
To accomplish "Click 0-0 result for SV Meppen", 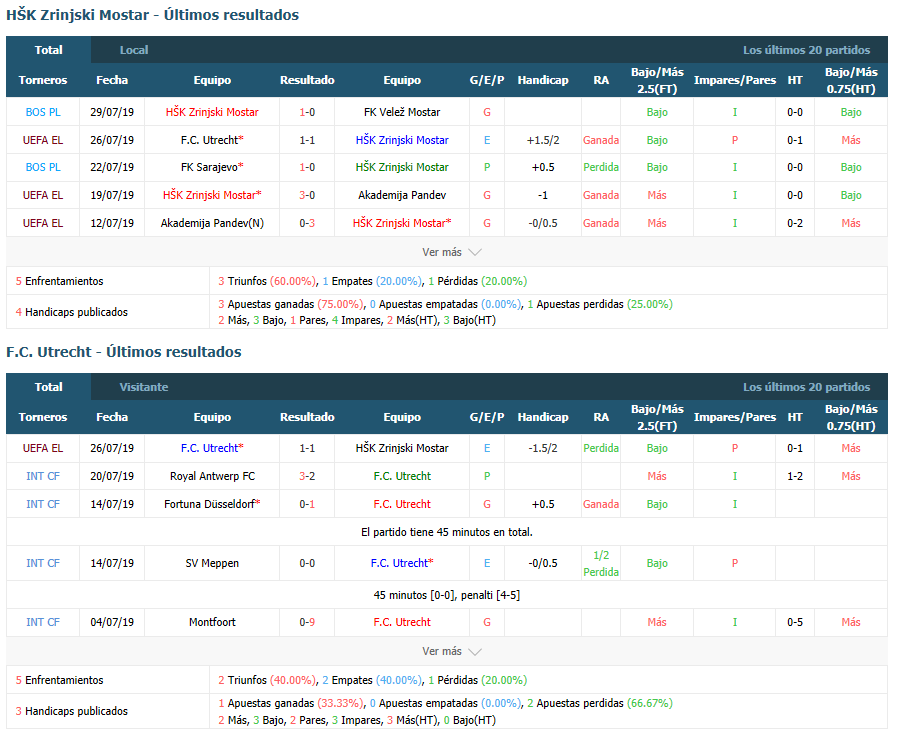I will coord(307,563).
